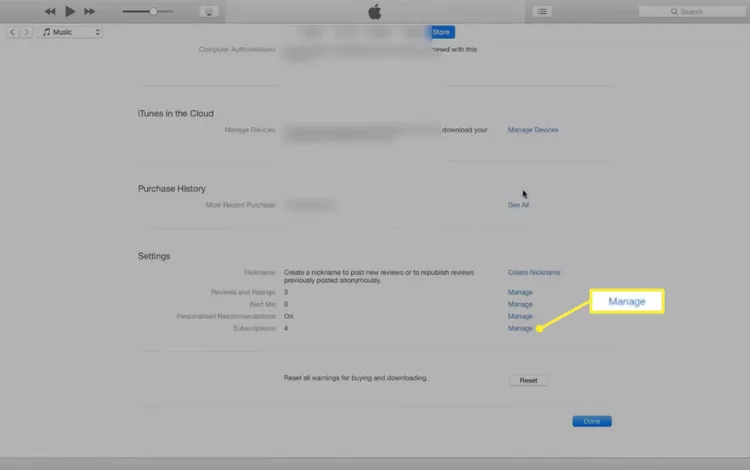Click the 'Settings' section heading
Screen dimensions: 750x470
(154, 256)
